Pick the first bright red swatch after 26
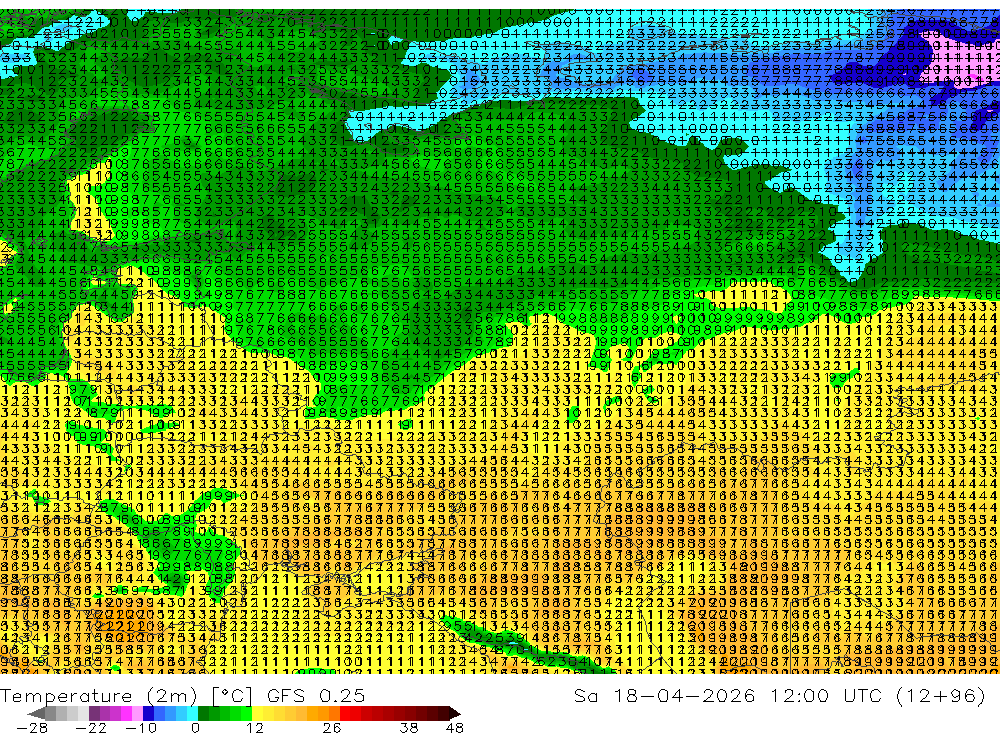The height and width of the screenshot is (733, 1000). (x=345, y=713)
